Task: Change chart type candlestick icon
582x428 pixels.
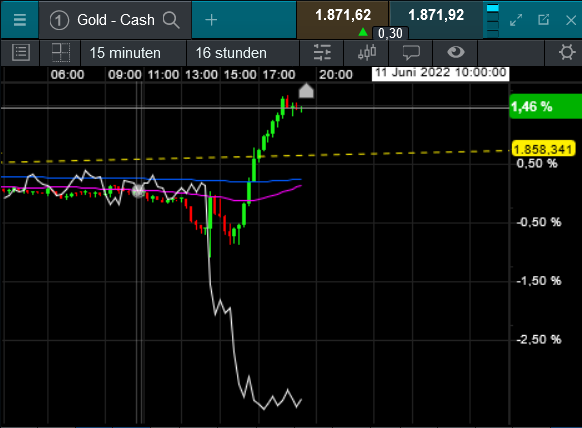Action: [367, 53]
